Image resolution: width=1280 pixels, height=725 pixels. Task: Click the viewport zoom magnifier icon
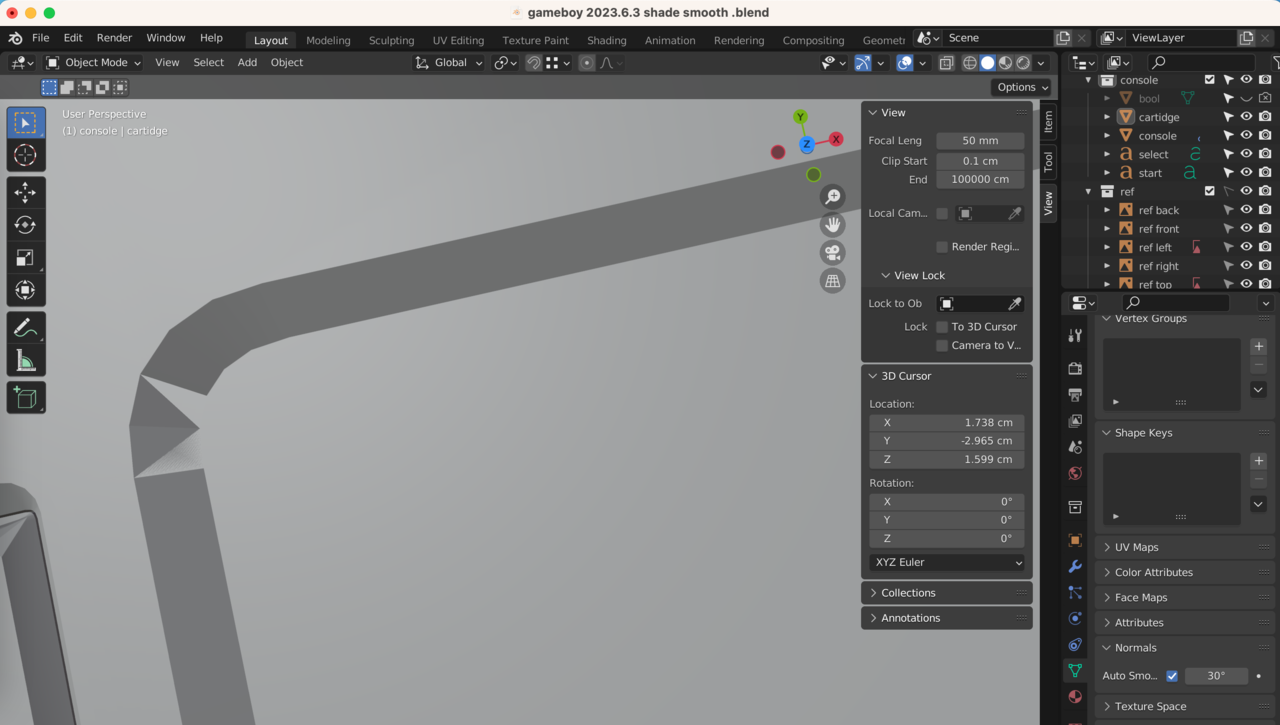832,197
